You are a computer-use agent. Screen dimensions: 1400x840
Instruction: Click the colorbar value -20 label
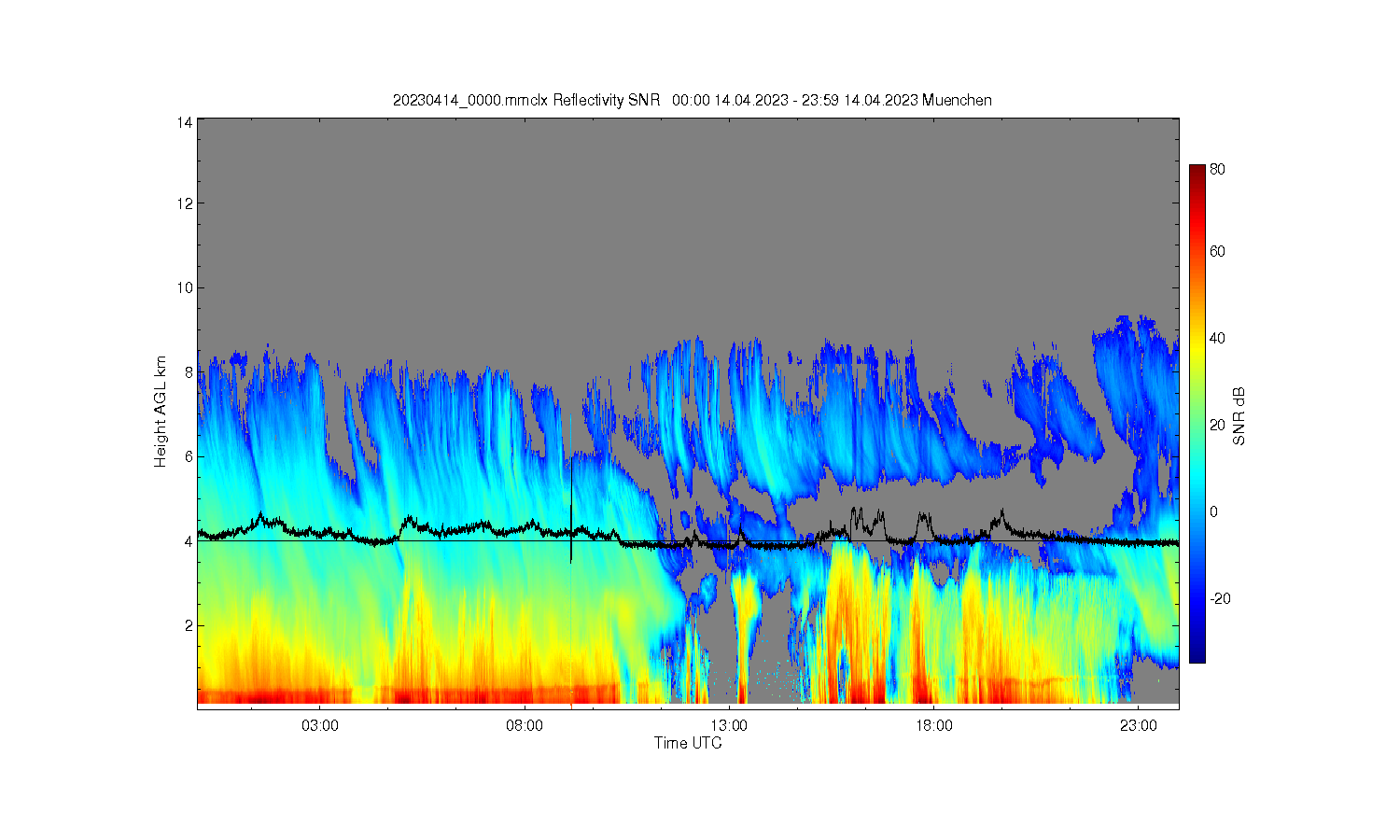tap(1220, 598)
